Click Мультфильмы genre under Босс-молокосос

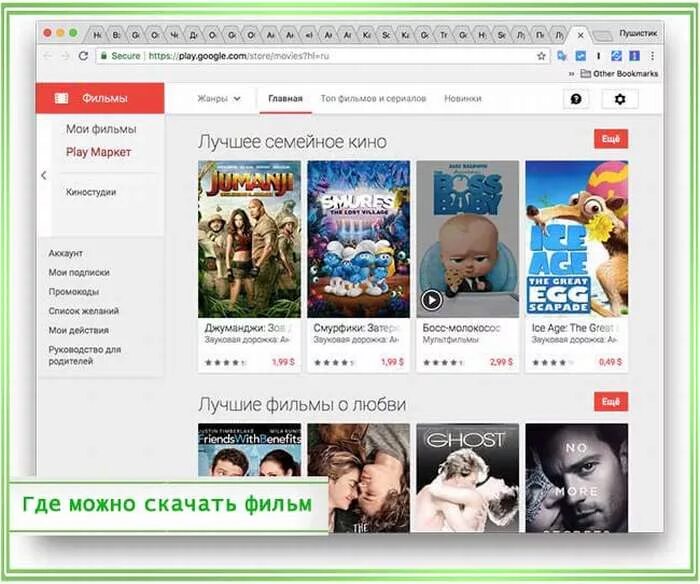coord(450,340)
